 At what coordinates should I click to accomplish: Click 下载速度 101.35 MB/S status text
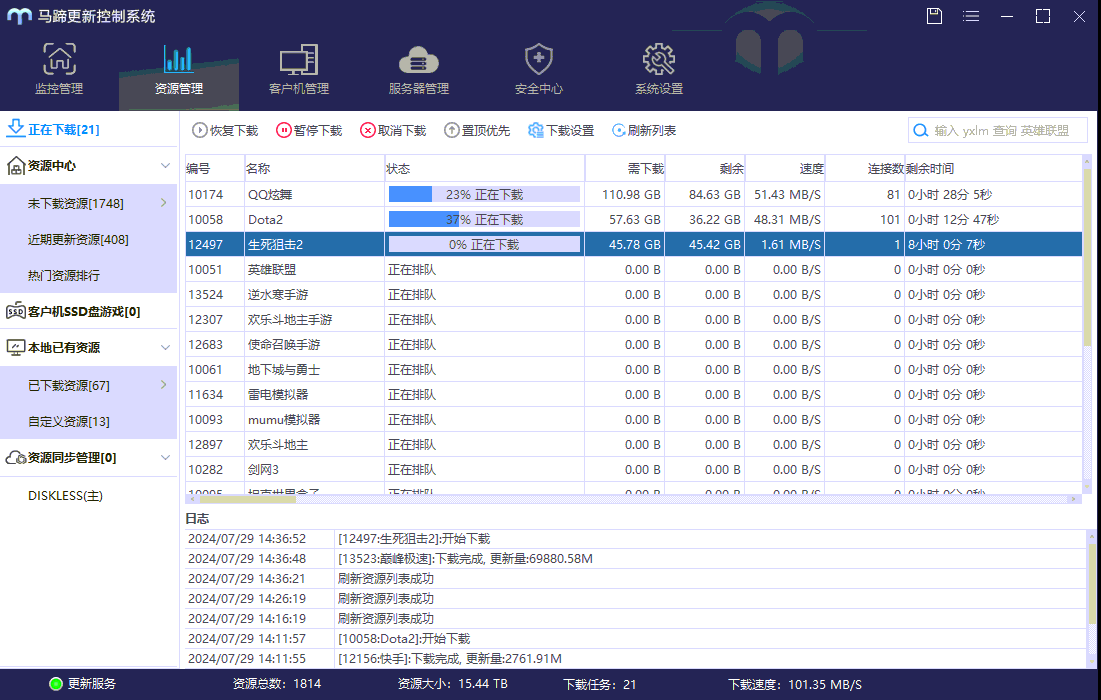tap(795, 685)
